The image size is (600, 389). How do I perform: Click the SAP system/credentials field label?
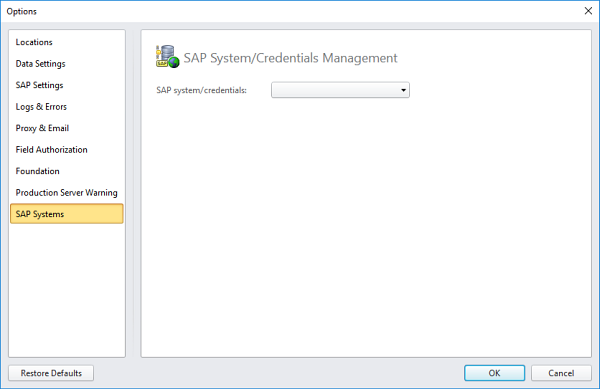pyautogui.click(x=201, y=90)
